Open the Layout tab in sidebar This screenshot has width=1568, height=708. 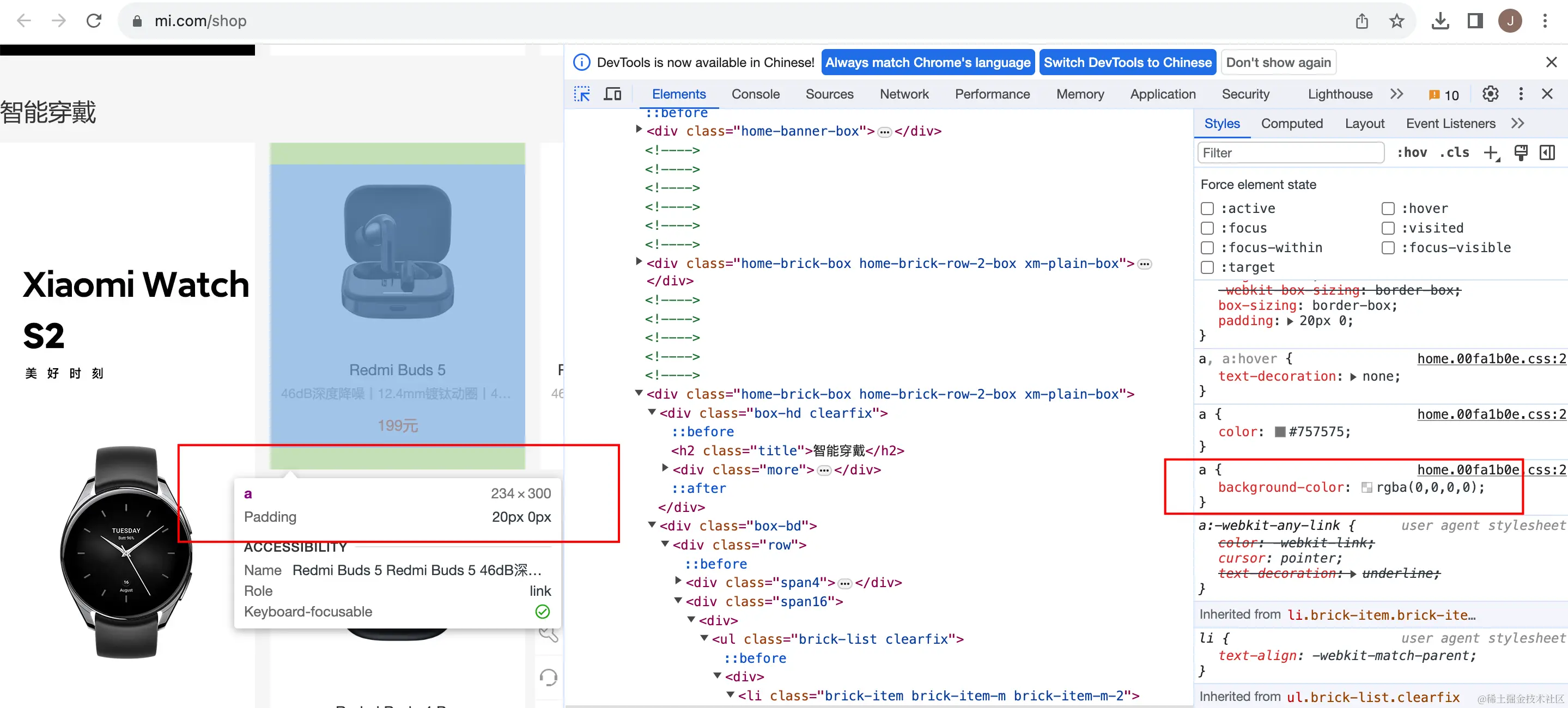[x=1364, y=124]
